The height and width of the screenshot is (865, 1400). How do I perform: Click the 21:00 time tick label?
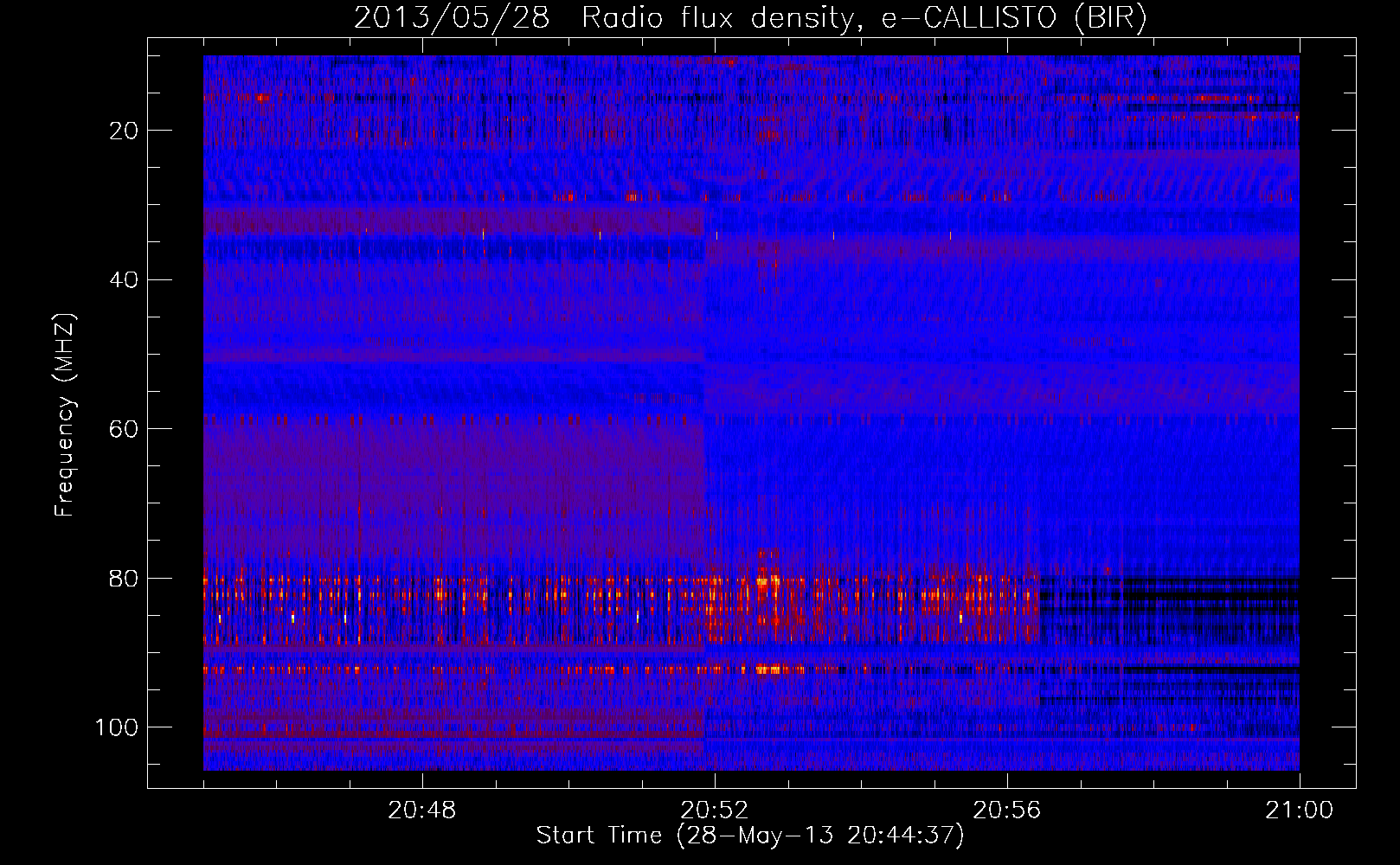click(1299, 811)
